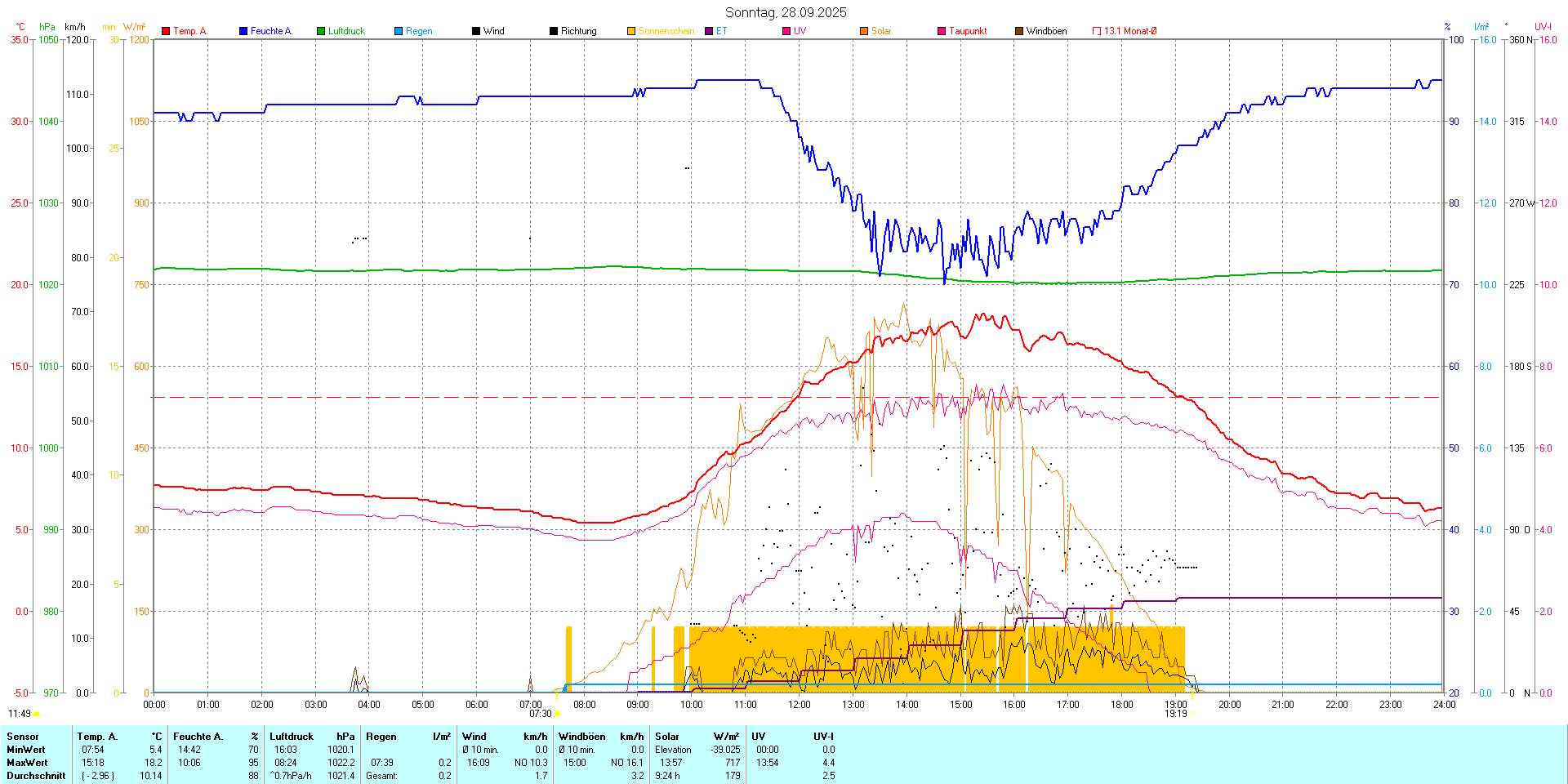The height and width of the screenshot is (784, 1568).
Task: Click the Durchschnitt row label
Action: pyautogui.click(x=36, y=776)
